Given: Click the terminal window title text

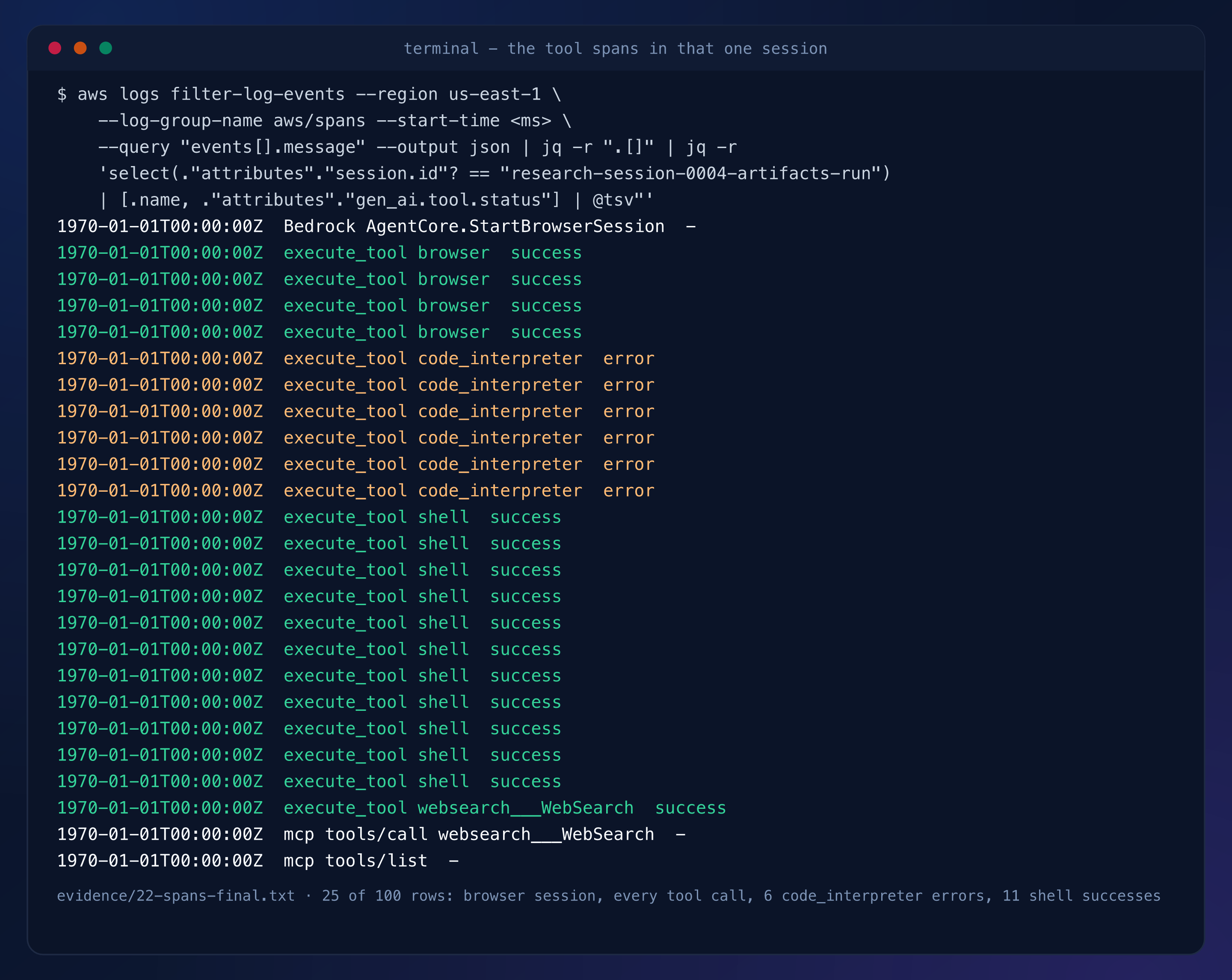Looking at the screenshot, I should [x=616, y=49].
